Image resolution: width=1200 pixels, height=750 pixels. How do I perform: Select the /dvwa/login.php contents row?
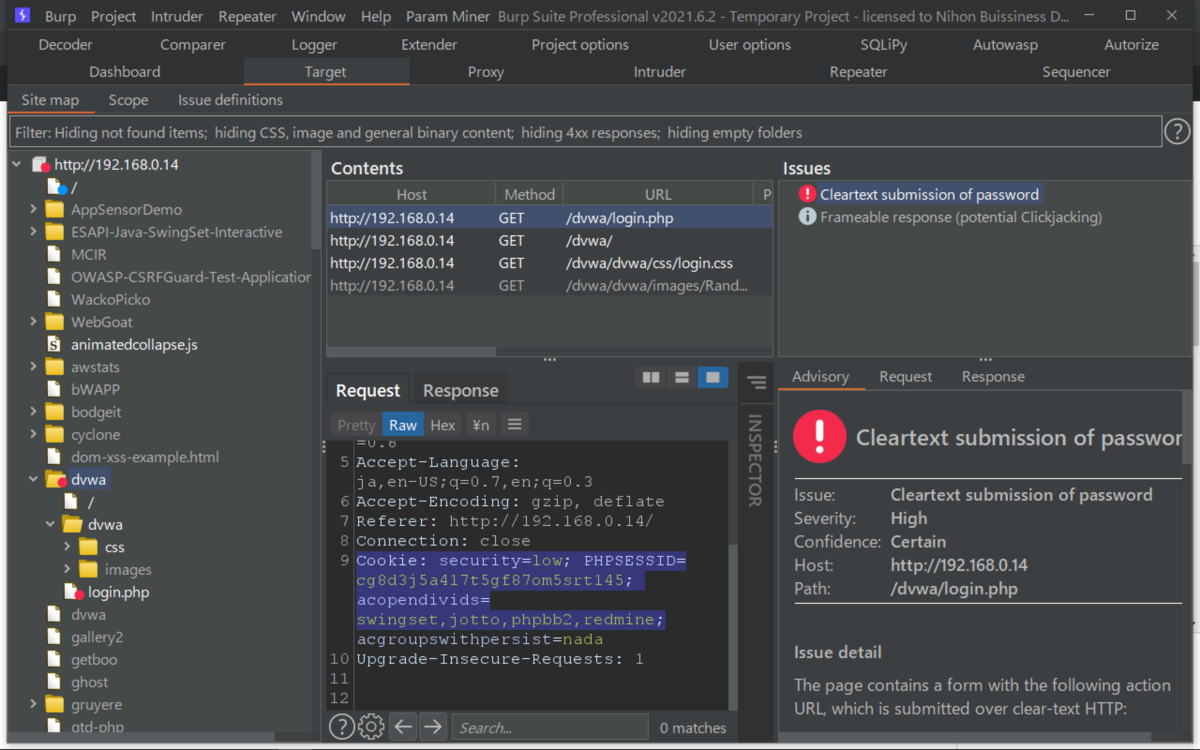click(x=550, y=217)
